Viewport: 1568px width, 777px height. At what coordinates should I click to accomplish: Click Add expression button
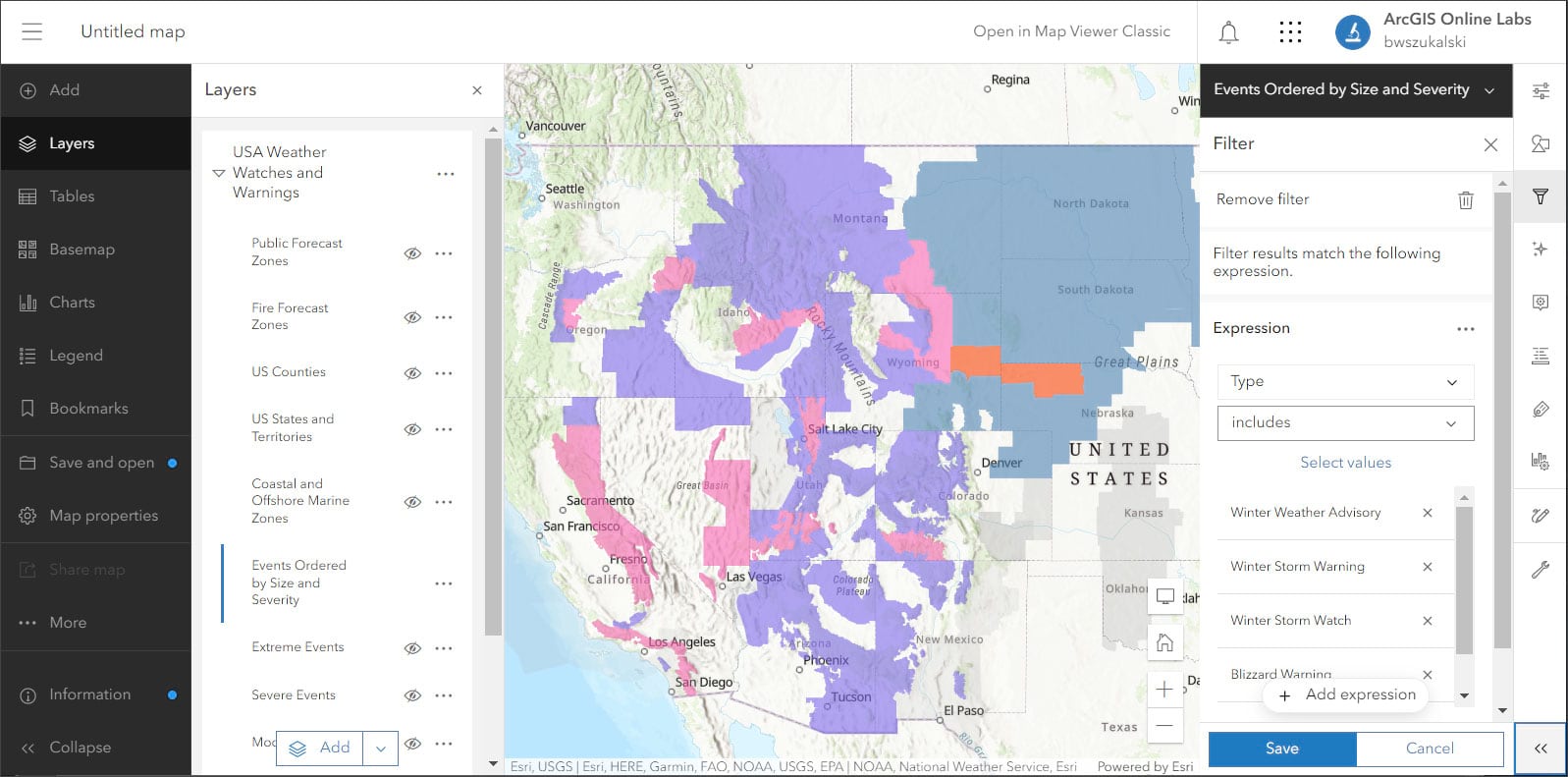[x=1346, y=694]
